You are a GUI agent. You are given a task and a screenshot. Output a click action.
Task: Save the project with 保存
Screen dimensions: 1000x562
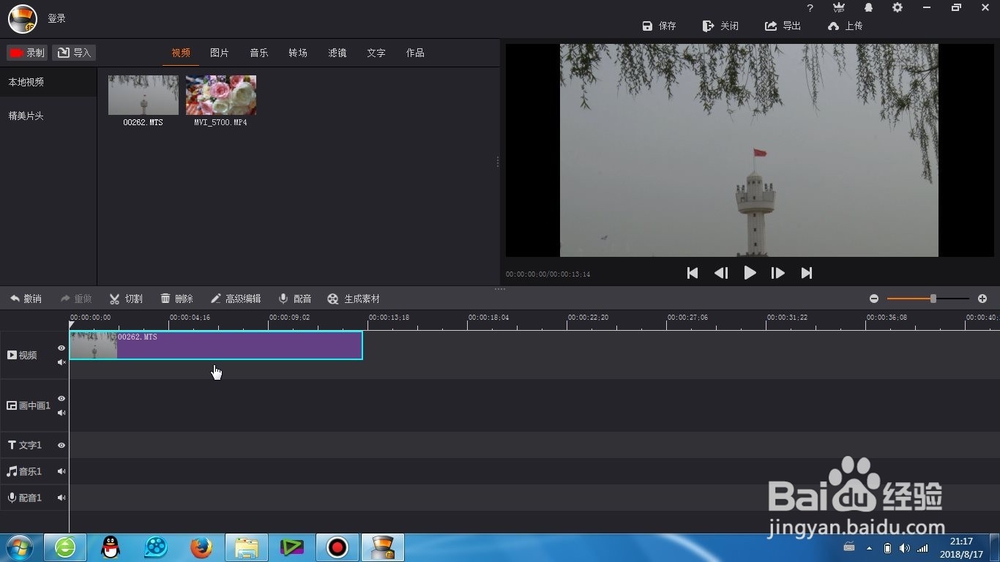pyautogui.click(x=659, y=26)
